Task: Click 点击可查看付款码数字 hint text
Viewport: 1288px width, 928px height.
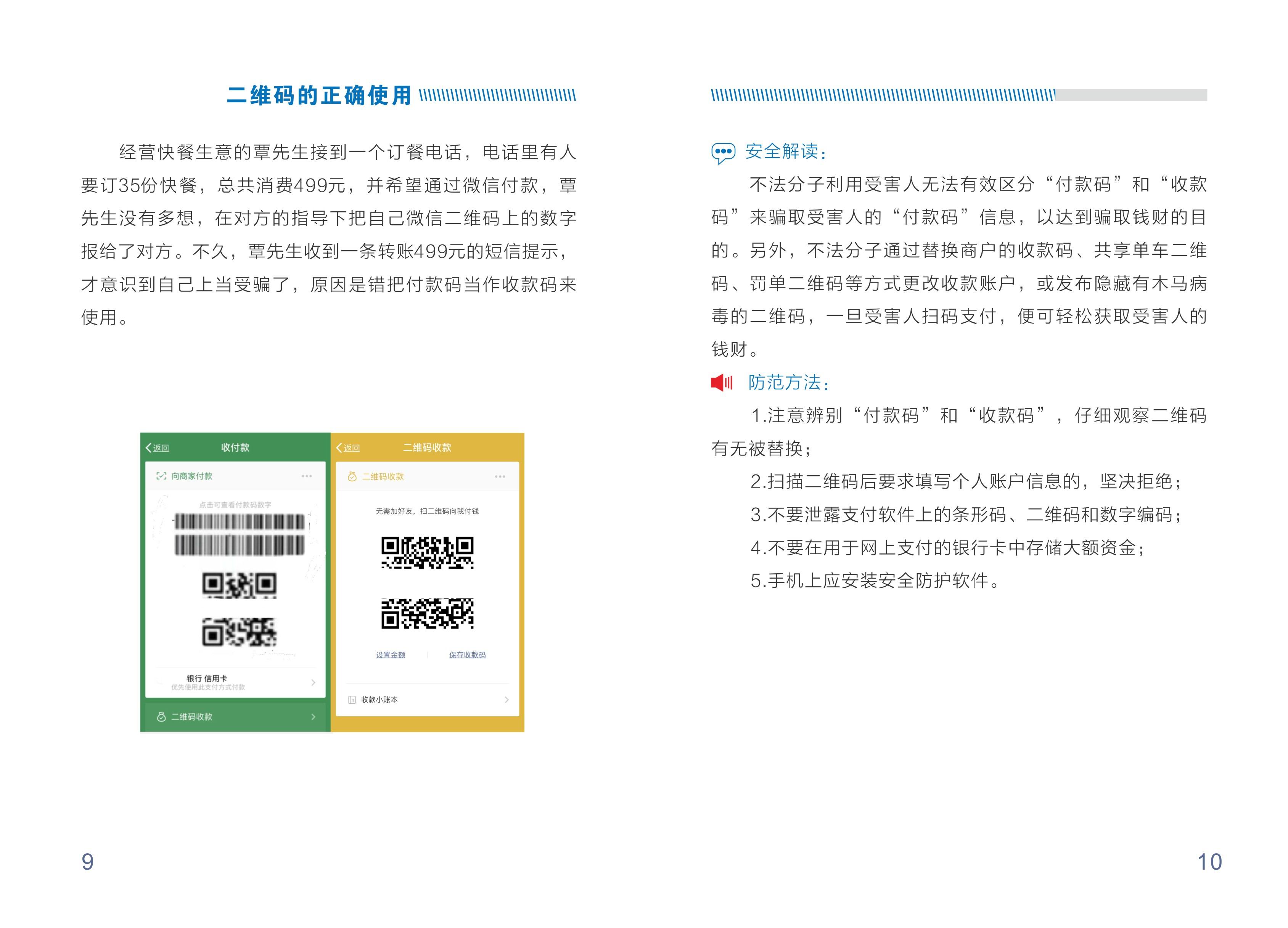Action: click(235, 505)
